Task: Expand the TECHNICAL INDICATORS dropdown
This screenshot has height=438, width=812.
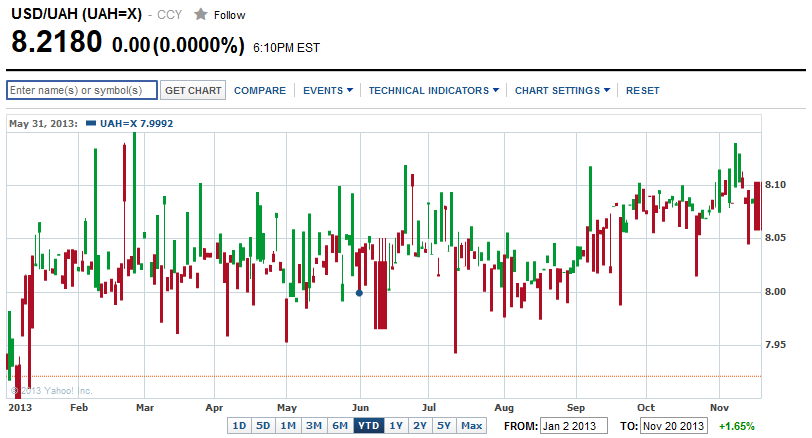Action: (x=433, y=91)
